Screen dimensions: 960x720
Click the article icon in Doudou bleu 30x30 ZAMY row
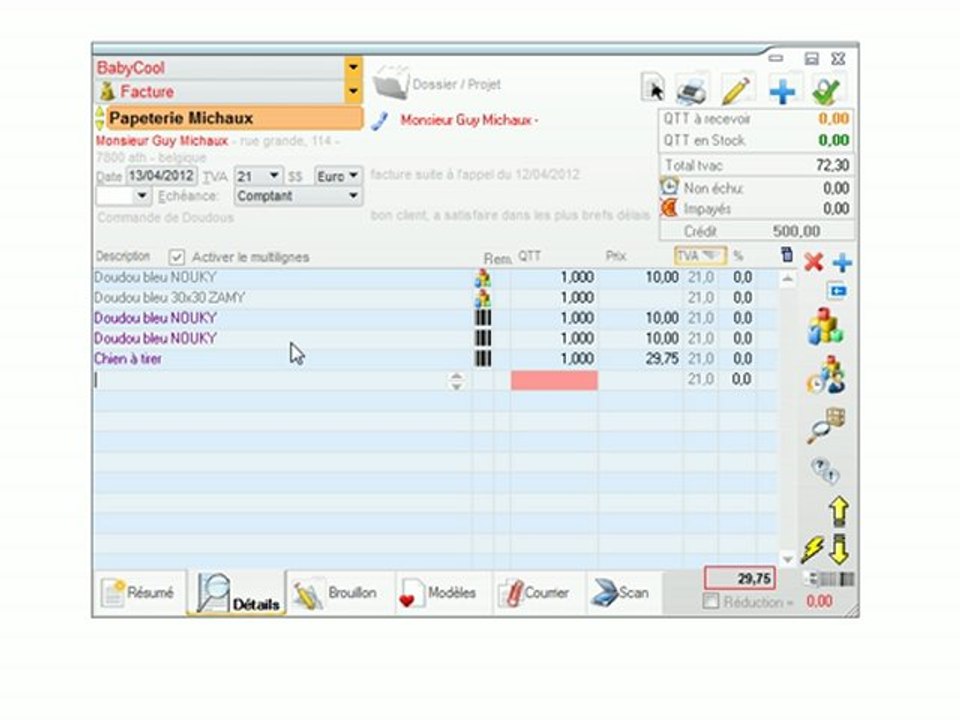click(x=482, y=298)
